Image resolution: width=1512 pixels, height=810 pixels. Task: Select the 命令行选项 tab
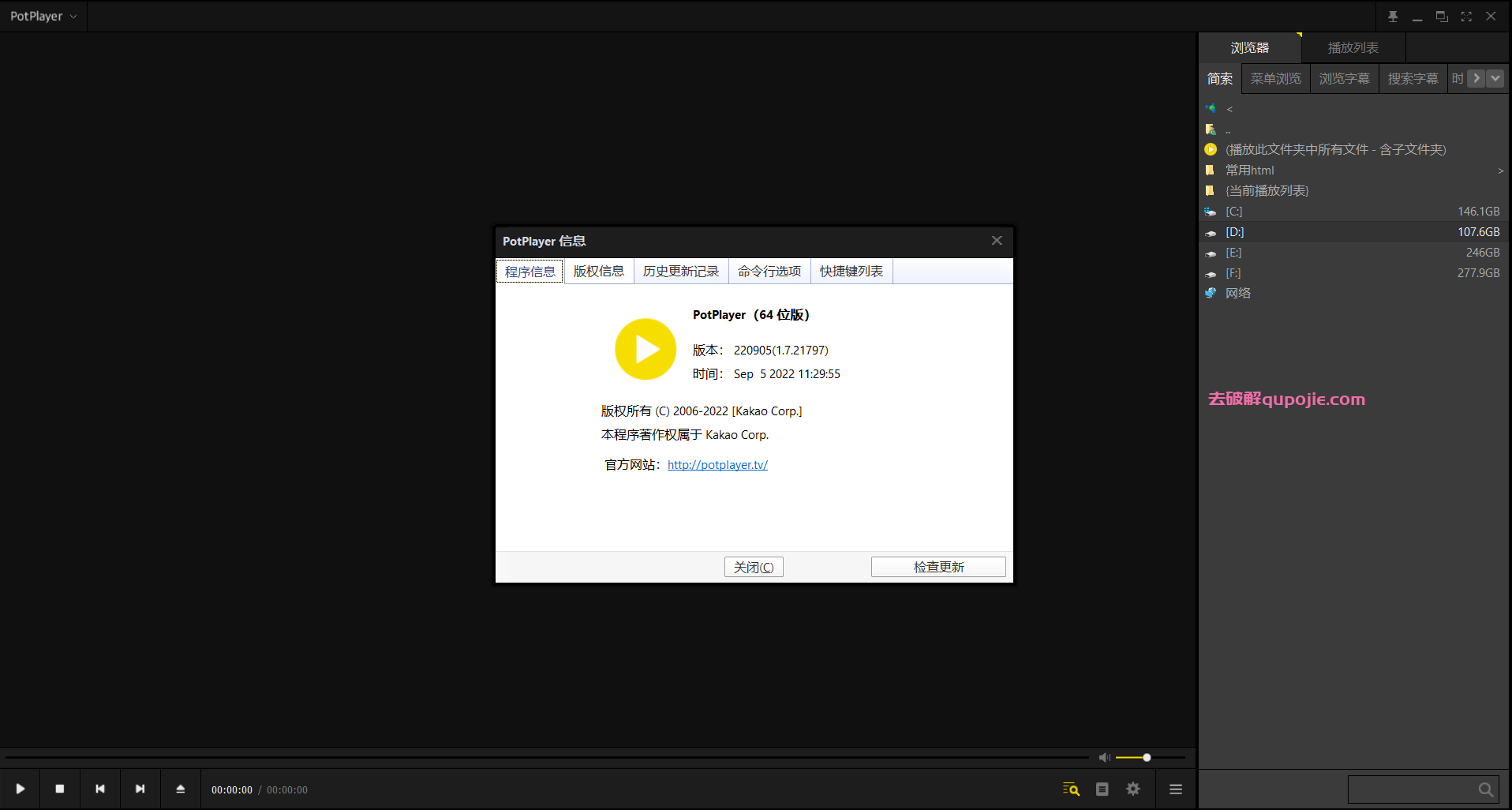(x=769, y=272)
